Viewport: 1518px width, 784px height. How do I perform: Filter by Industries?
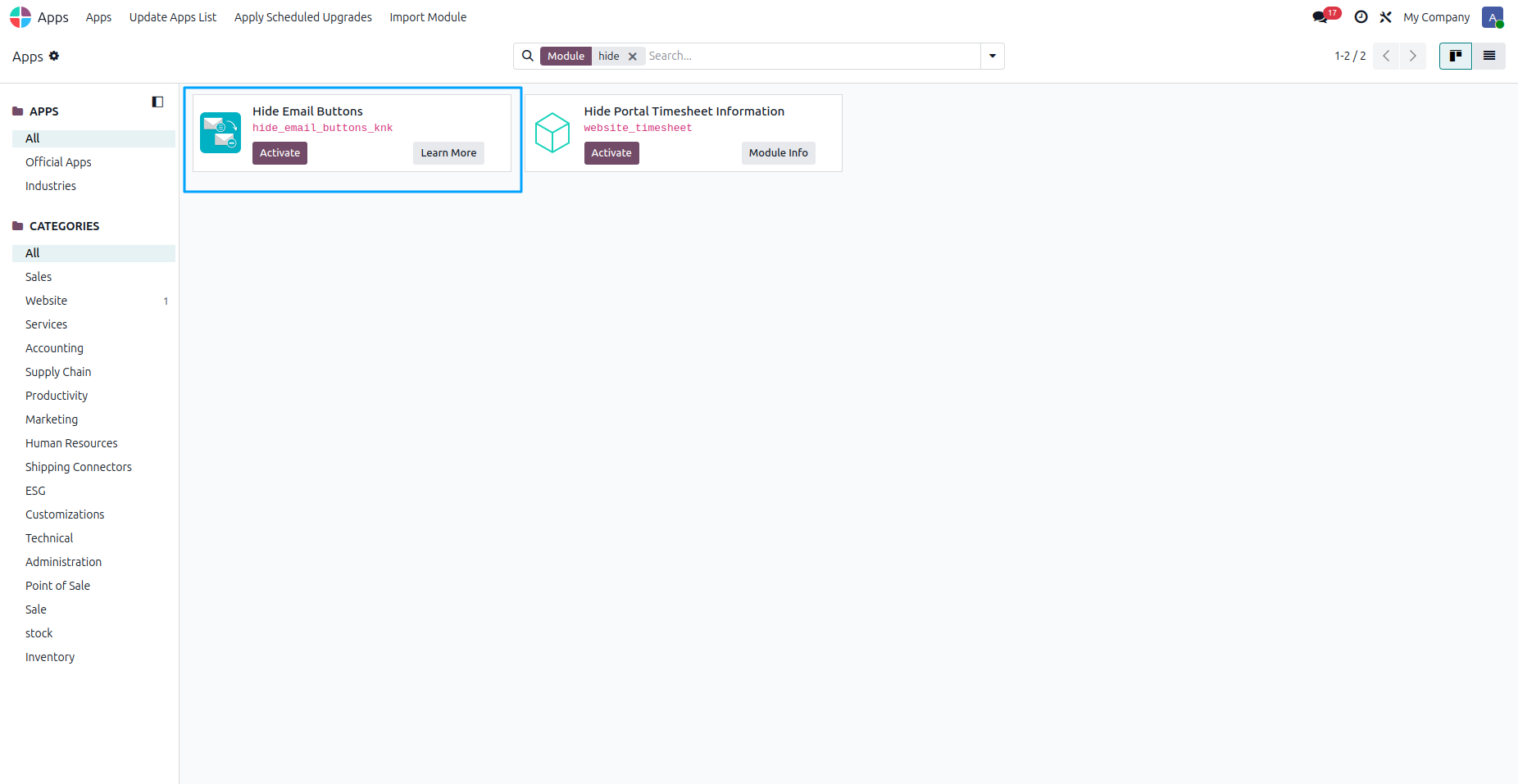[x=93, y=186]
